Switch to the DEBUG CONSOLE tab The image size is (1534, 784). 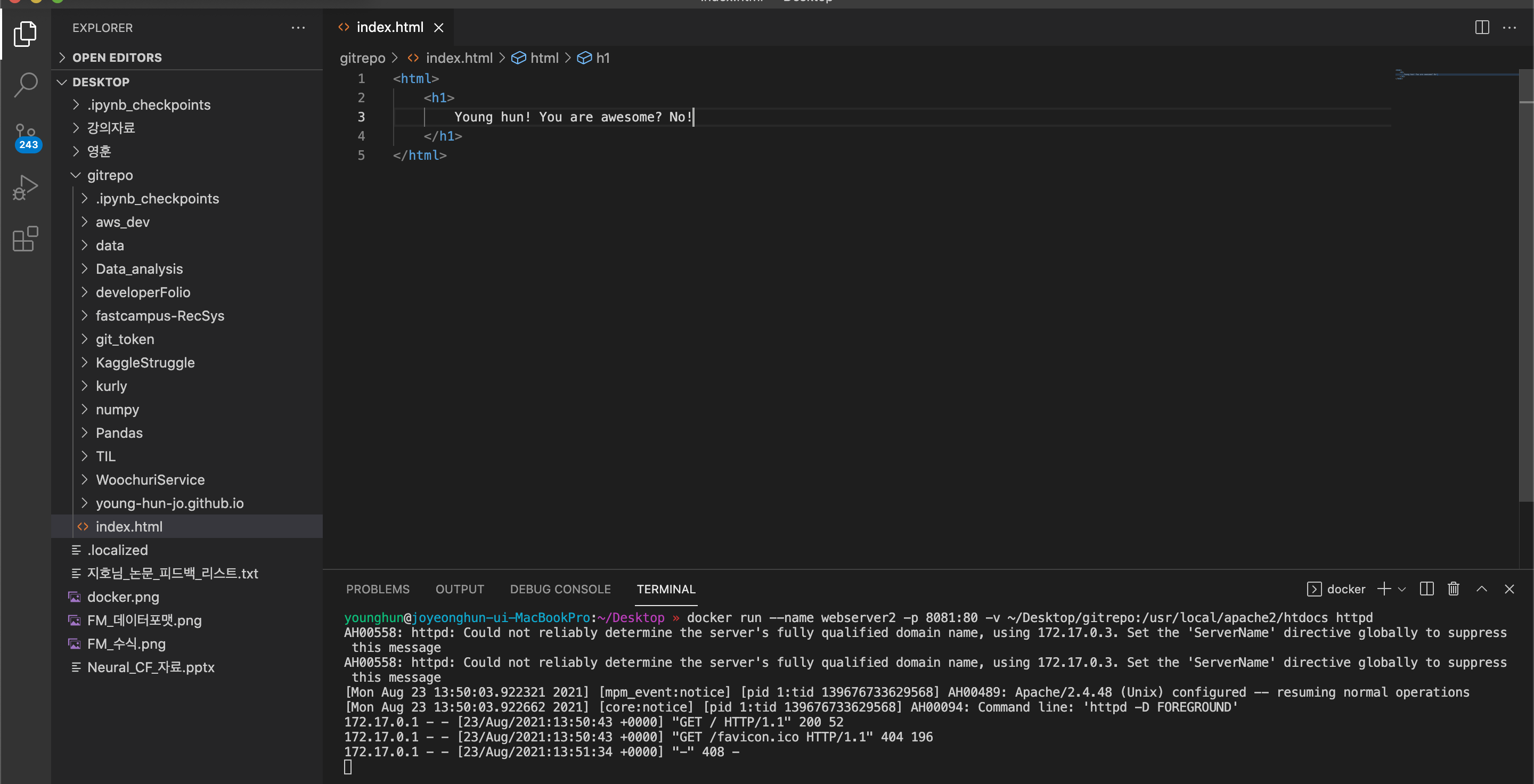pyautogui.click(x=560, y=589)
